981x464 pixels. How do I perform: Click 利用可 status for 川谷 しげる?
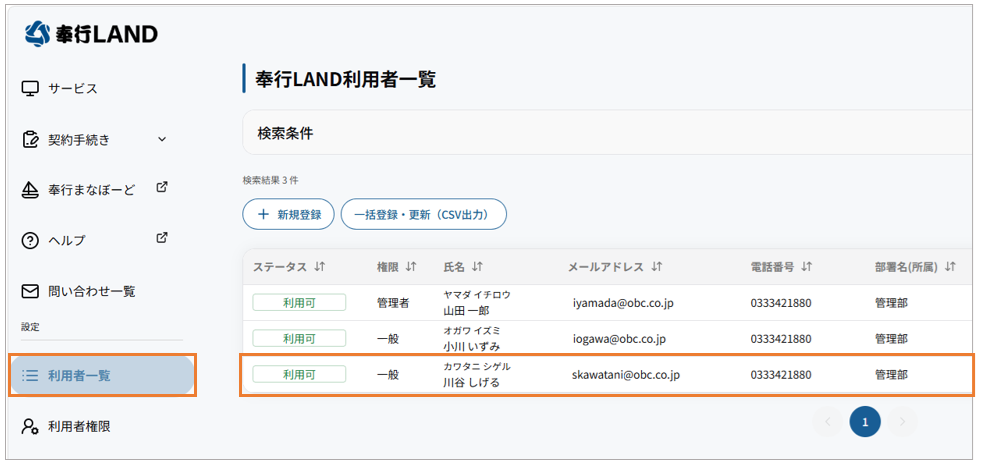299,374
